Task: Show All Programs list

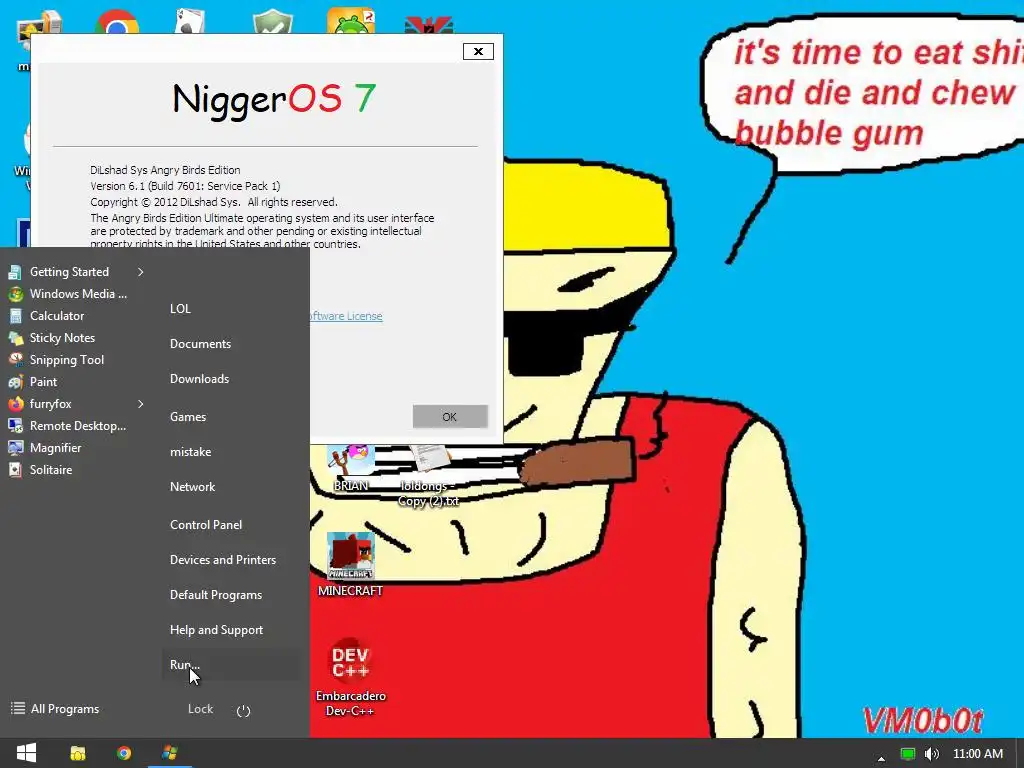Action: tap(56, 709)
